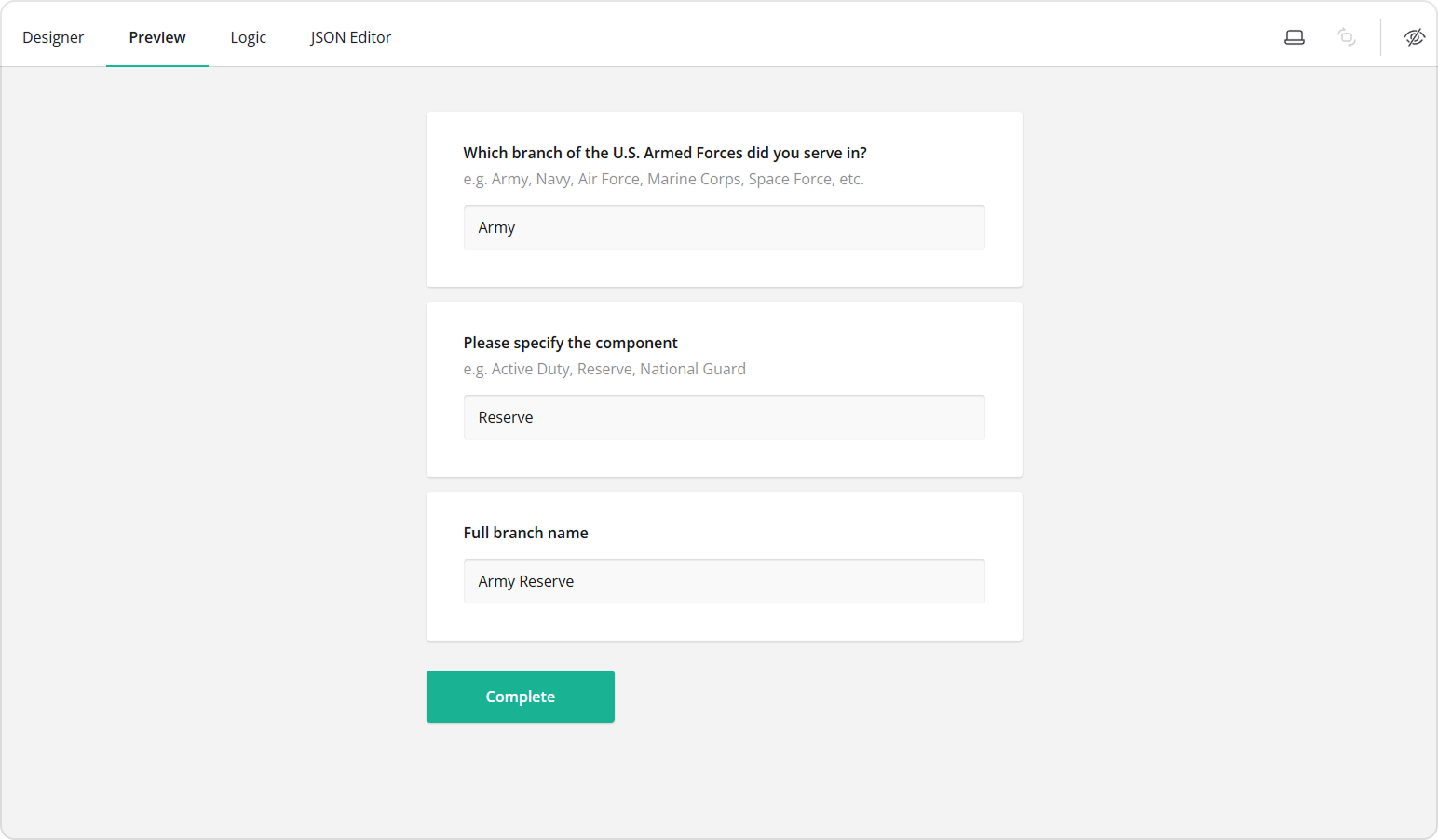
Task: Click the component question description text
Action: (x=604, y=368)
